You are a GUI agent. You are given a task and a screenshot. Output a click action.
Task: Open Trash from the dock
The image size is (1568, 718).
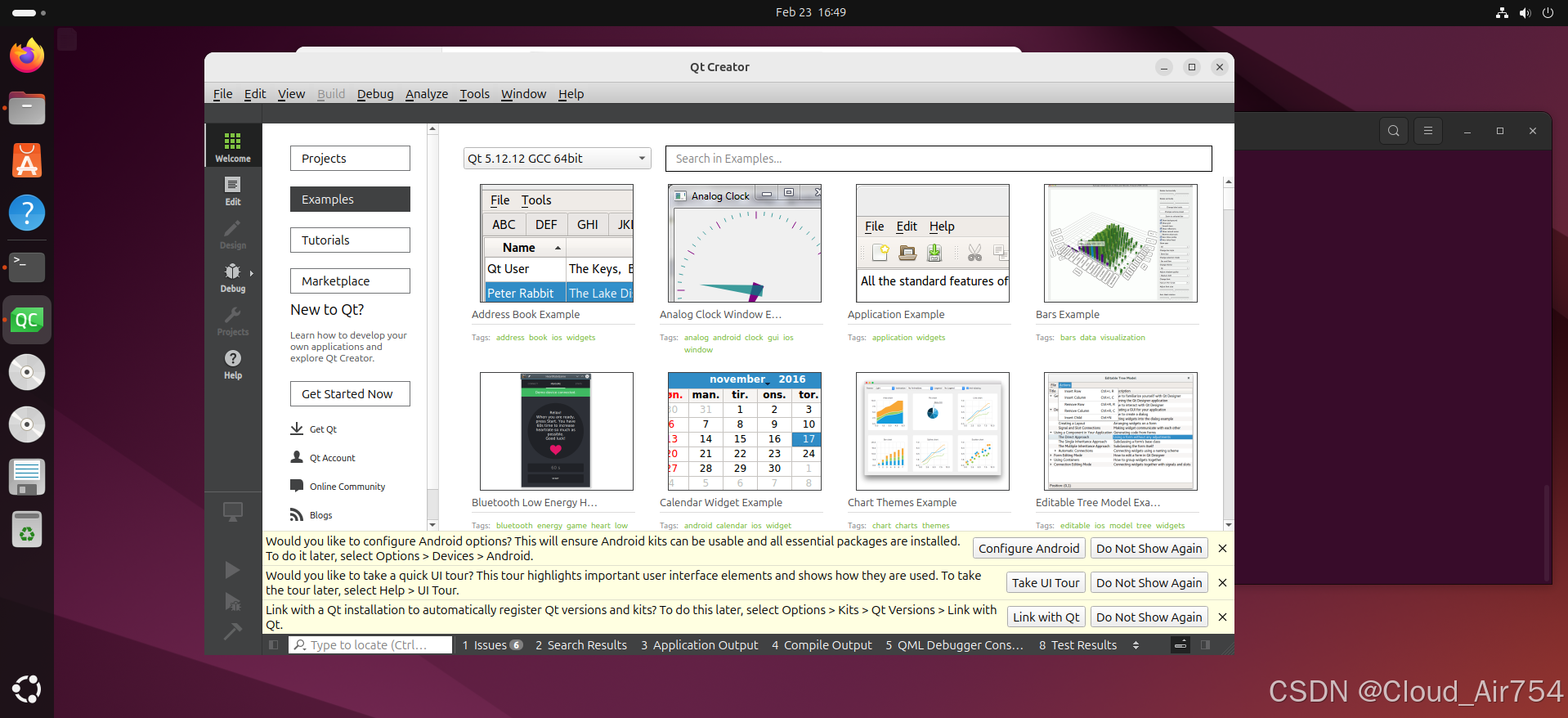[27, 530]
